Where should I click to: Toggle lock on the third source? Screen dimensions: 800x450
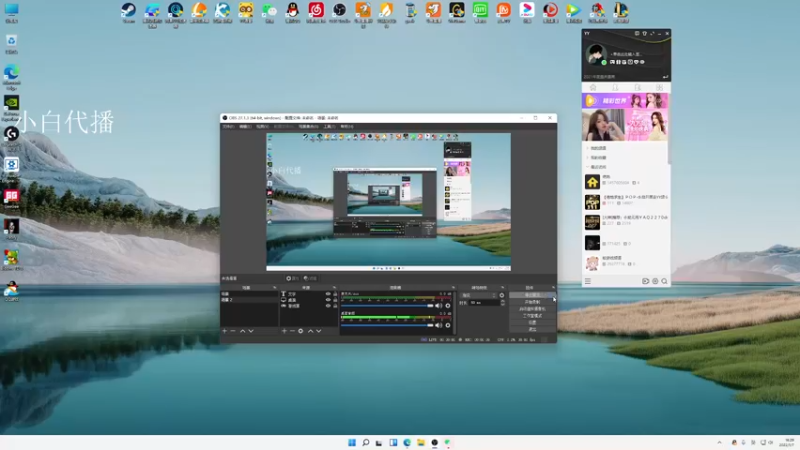(x=335, y=306)
